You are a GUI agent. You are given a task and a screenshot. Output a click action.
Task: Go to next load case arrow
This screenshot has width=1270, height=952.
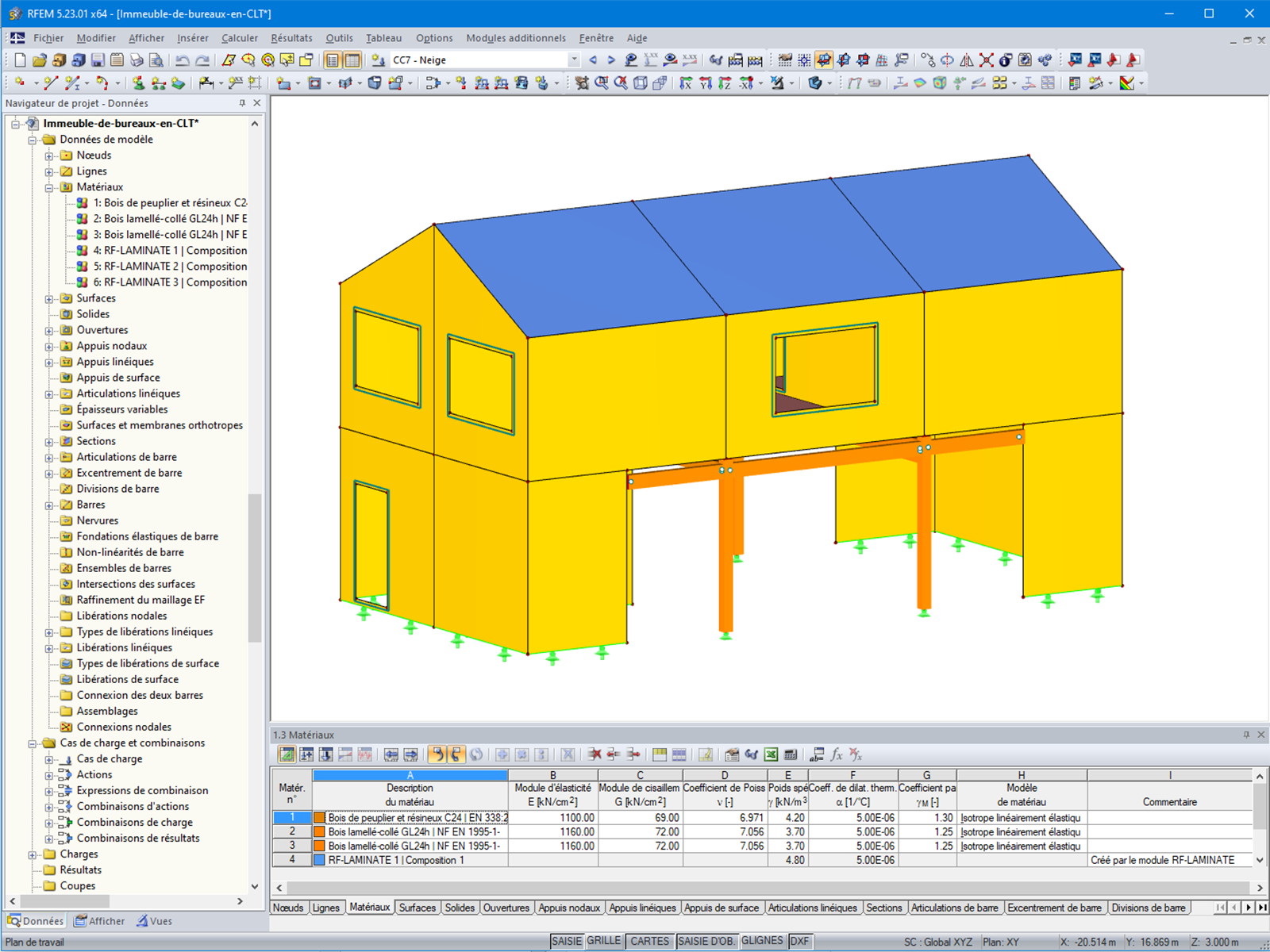click(611, 60)
